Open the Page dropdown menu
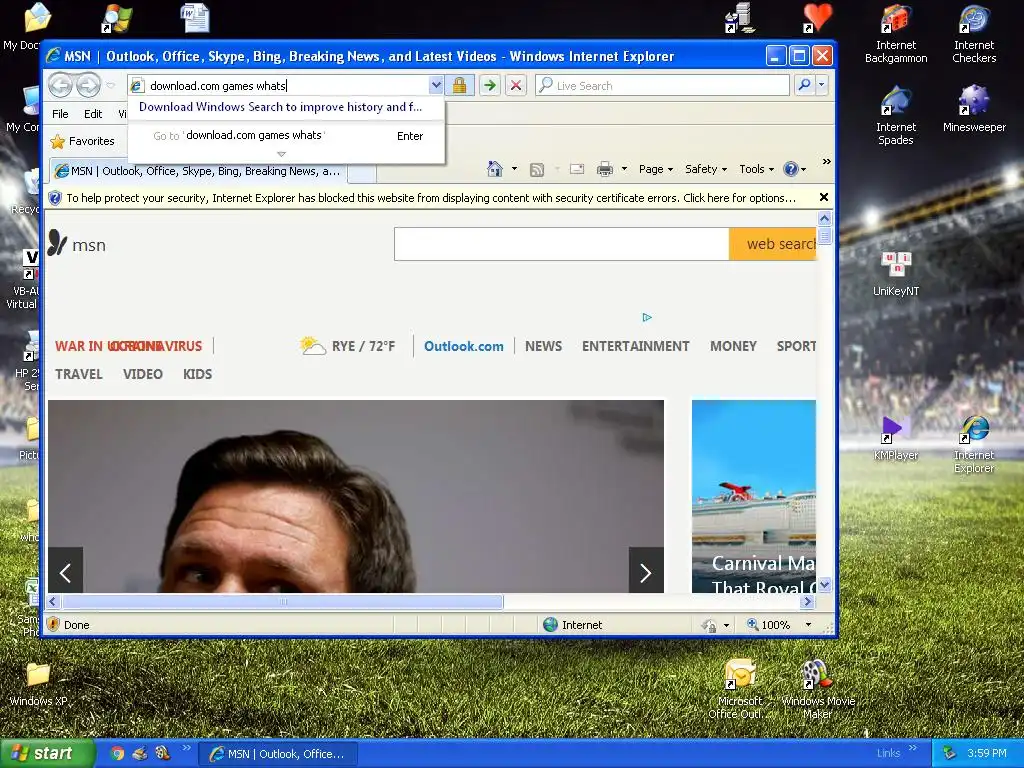1024x768 pixels. pyautogui.click(x=655, y=169)
